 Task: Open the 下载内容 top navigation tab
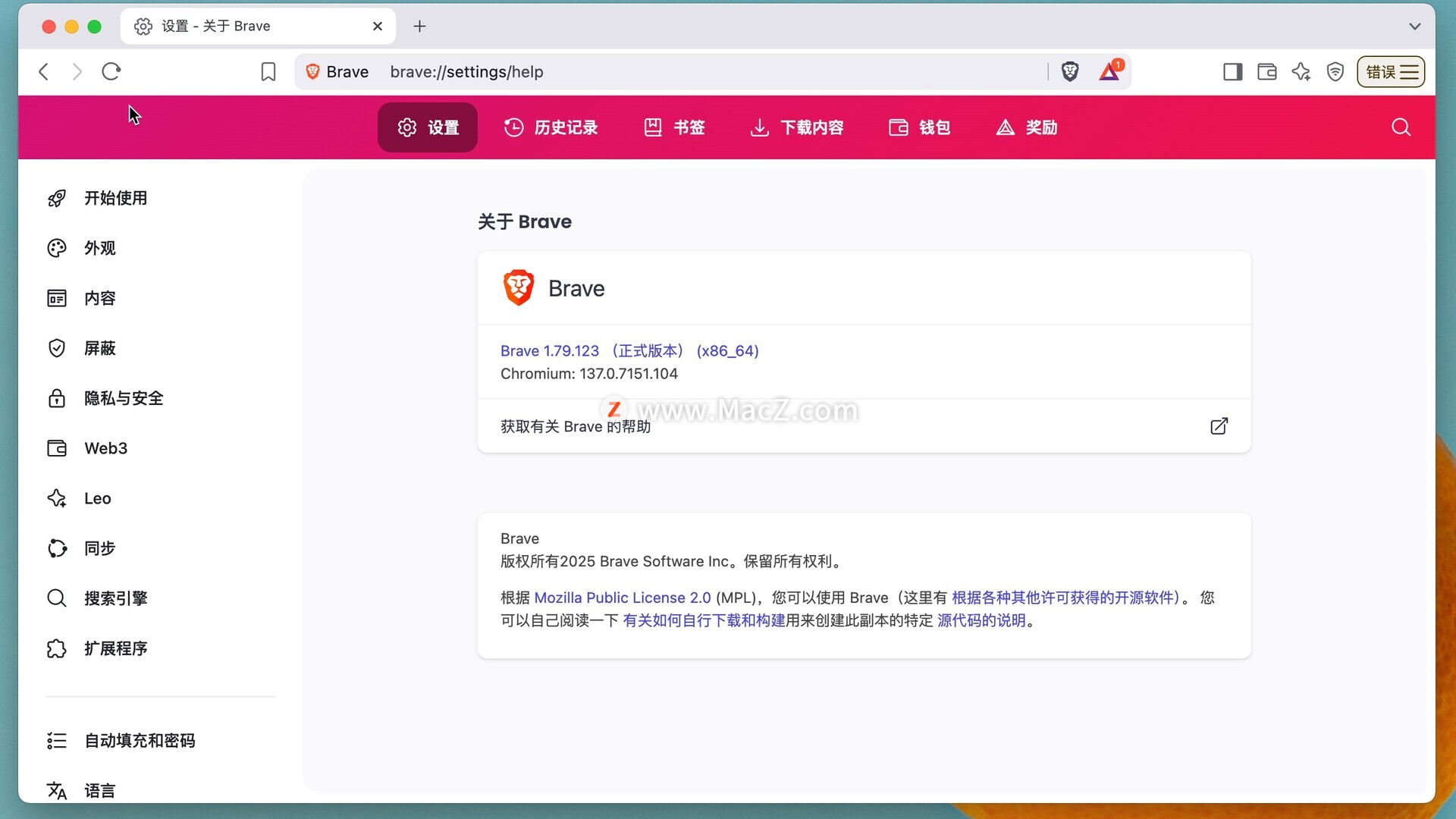[x=797, y=127]
